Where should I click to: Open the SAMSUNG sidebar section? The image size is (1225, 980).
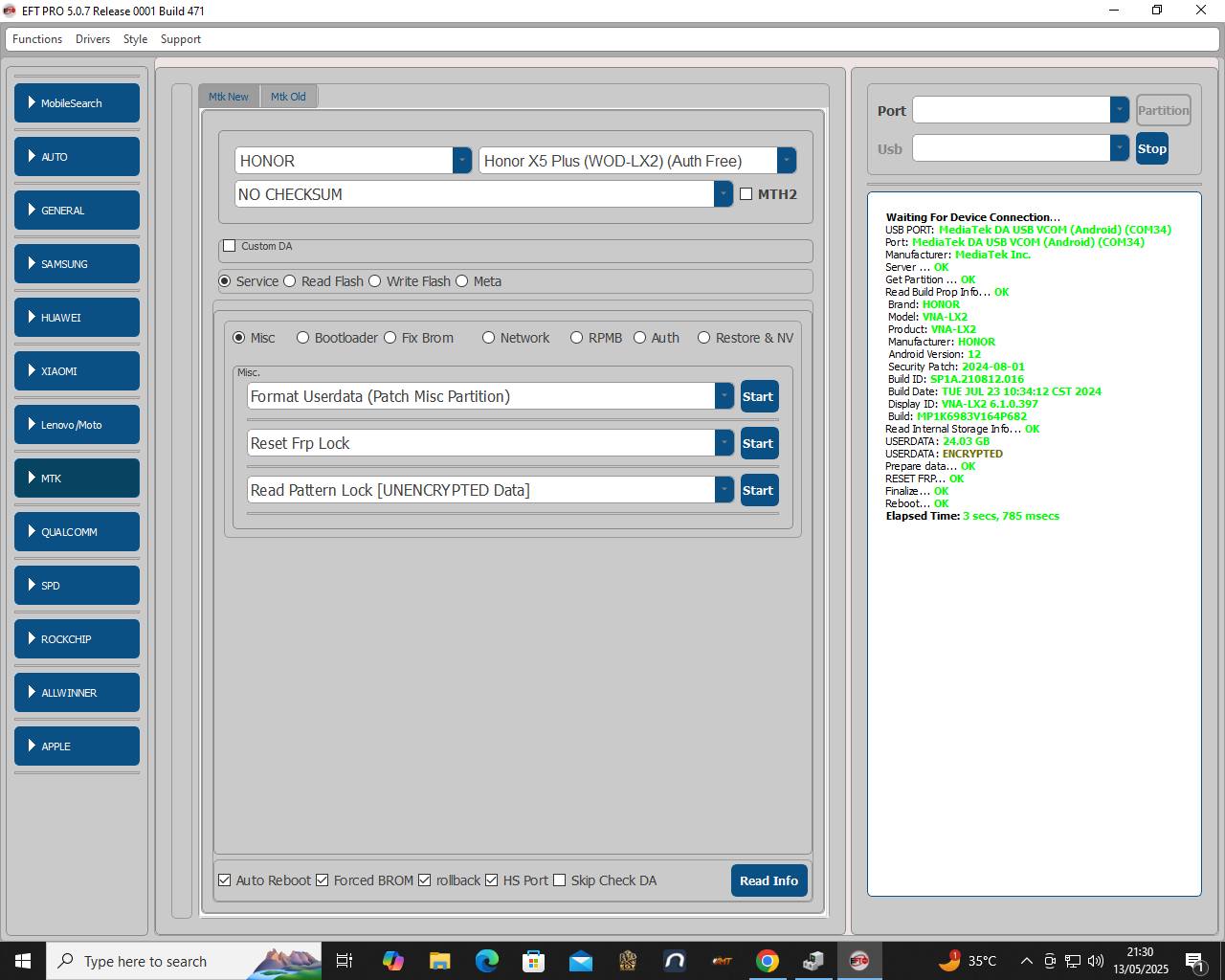click(77, 264)
